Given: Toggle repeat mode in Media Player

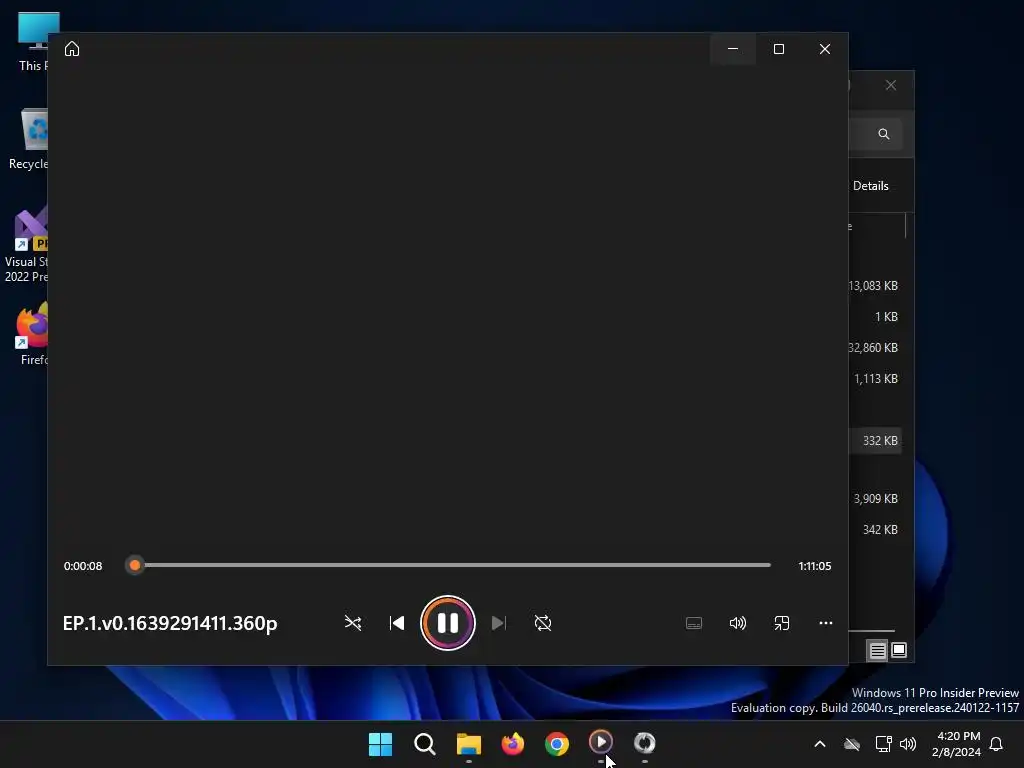Looking at the screenshot, I should point(543,623).
